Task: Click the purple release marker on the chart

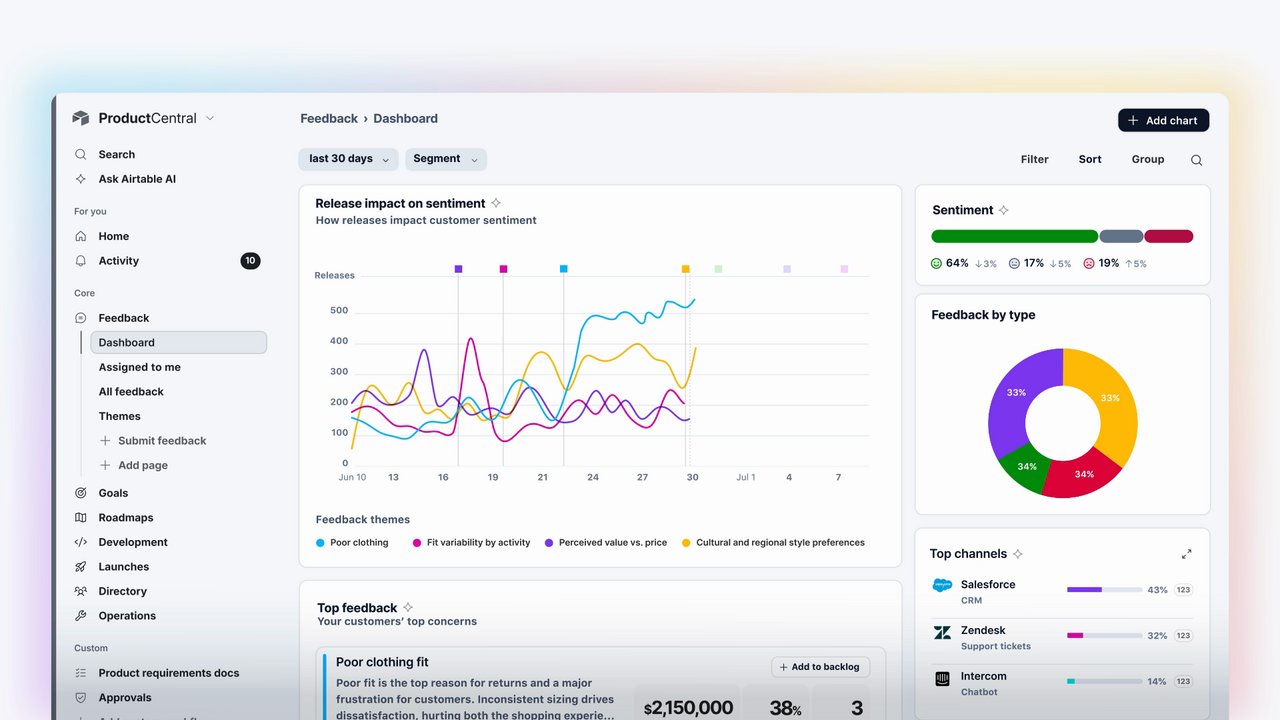Action: pyautogui.click(x=458, y=269)
